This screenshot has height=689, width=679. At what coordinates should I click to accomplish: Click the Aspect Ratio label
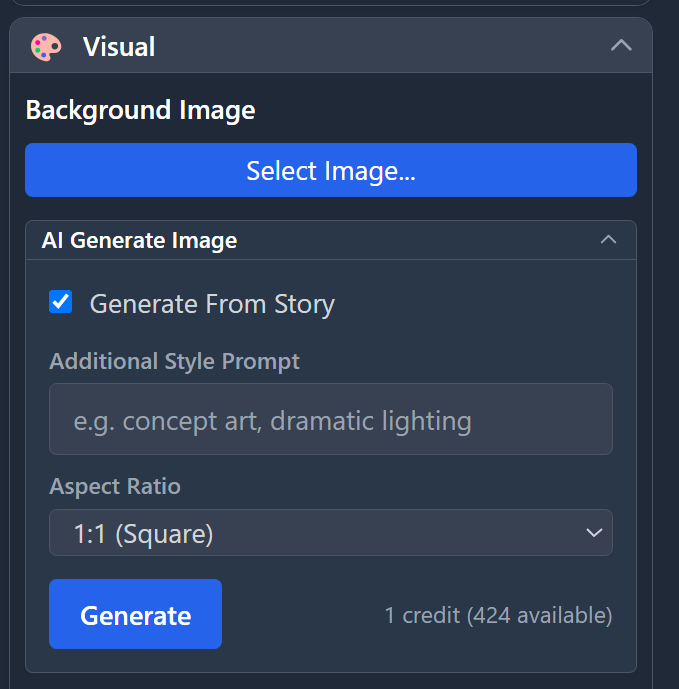click(115, 487)
